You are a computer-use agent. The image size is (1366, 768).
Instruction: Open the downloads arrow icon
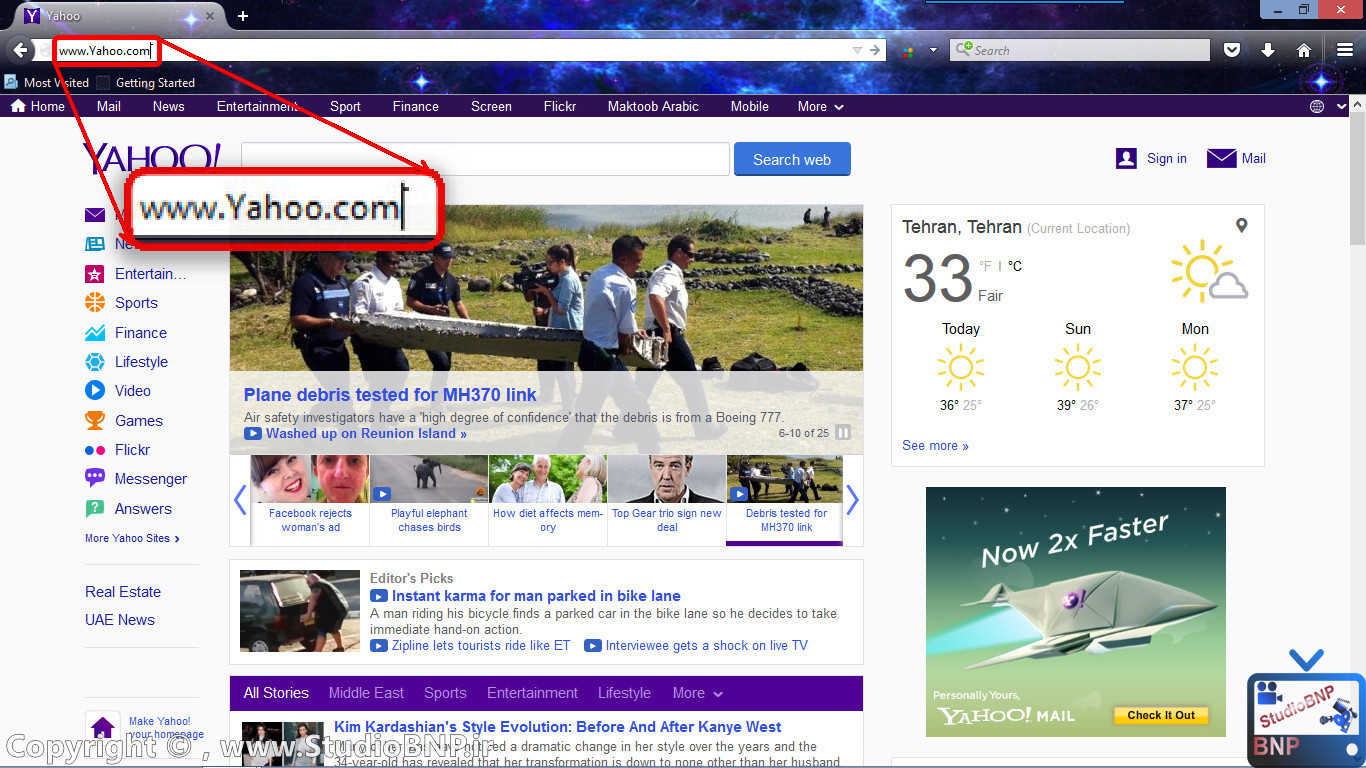(1268, 50)
